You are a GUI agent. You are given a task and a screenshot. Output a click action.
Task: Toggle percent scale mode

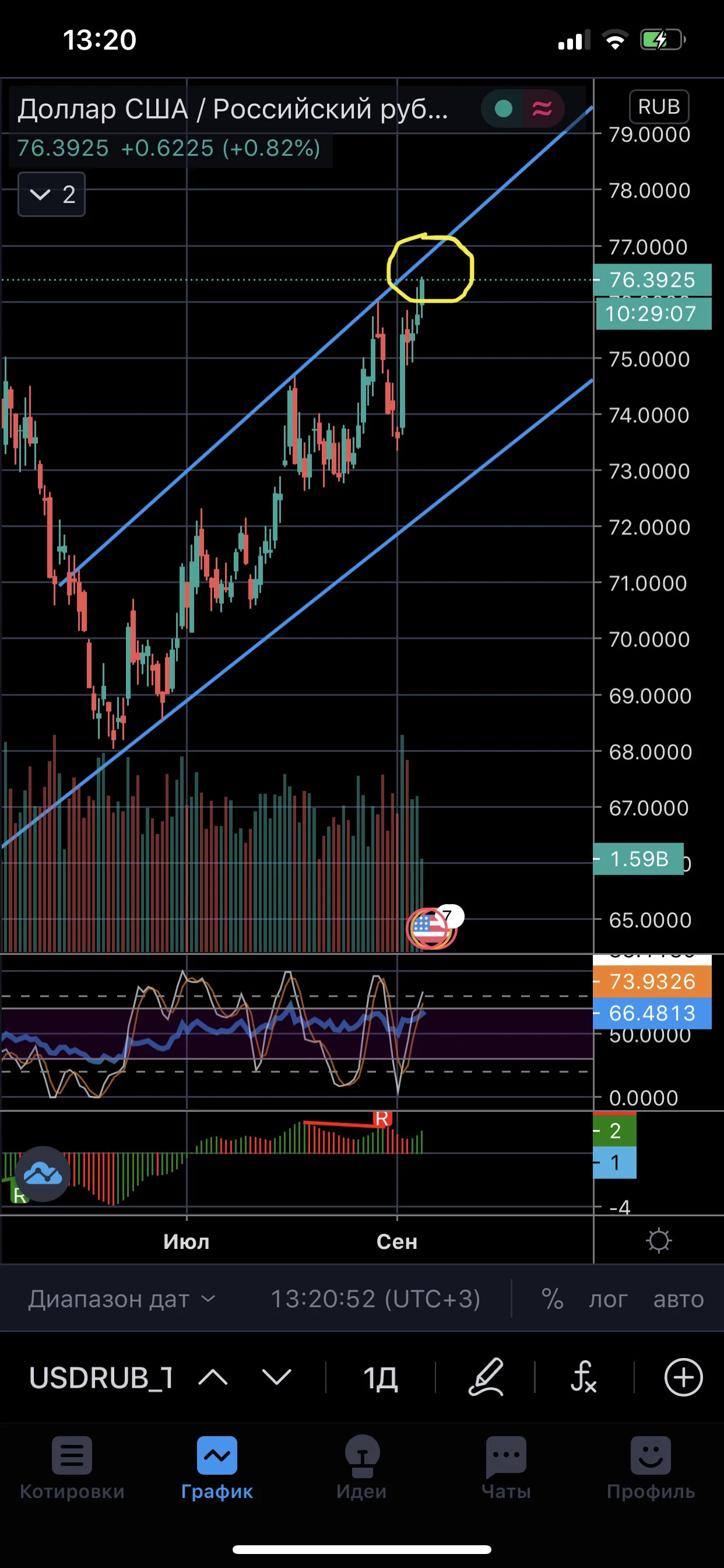coord(552,1299)
